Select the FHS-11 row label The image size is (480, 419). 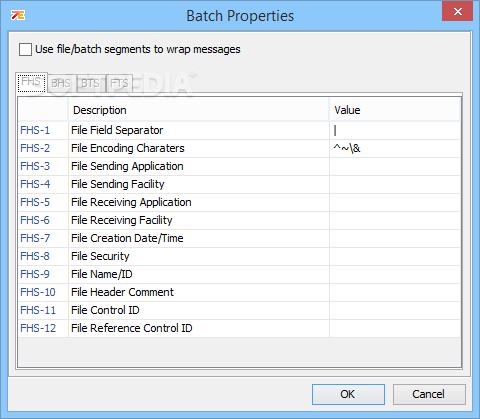click(38, 310)
